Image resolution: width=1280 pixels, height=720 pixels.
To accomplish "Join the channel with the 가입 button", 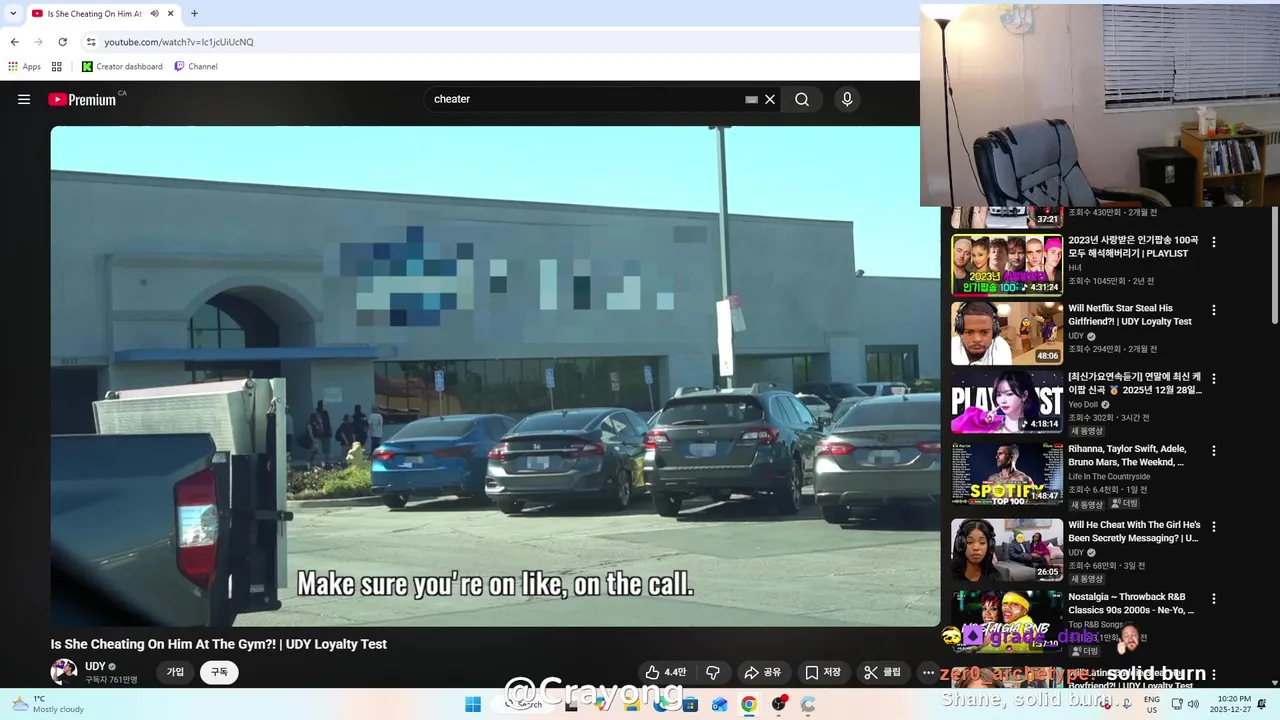I will tap(175, 672).
